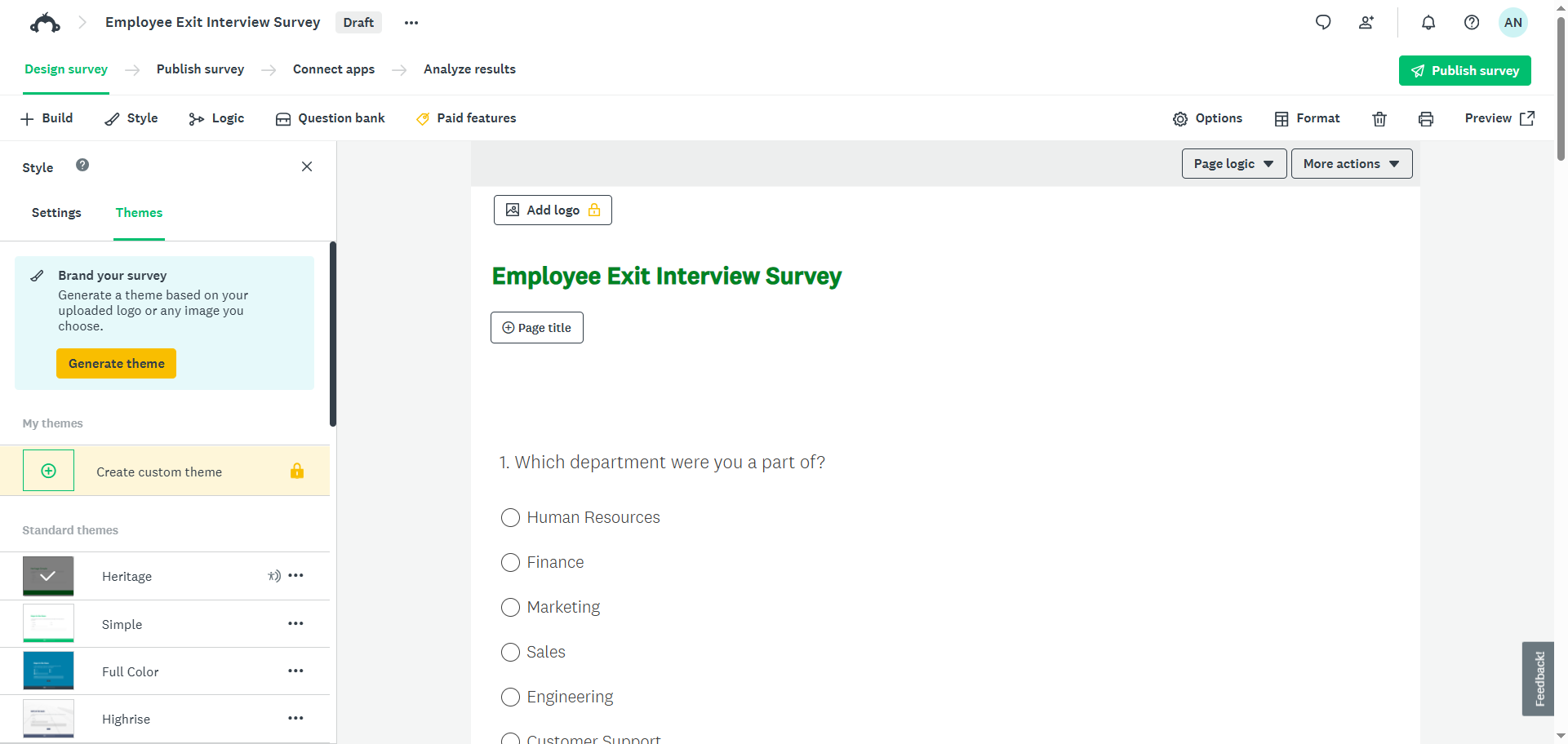Go to Publish survey step
This screenshot has height=744, width=1568.
(200, 69)
